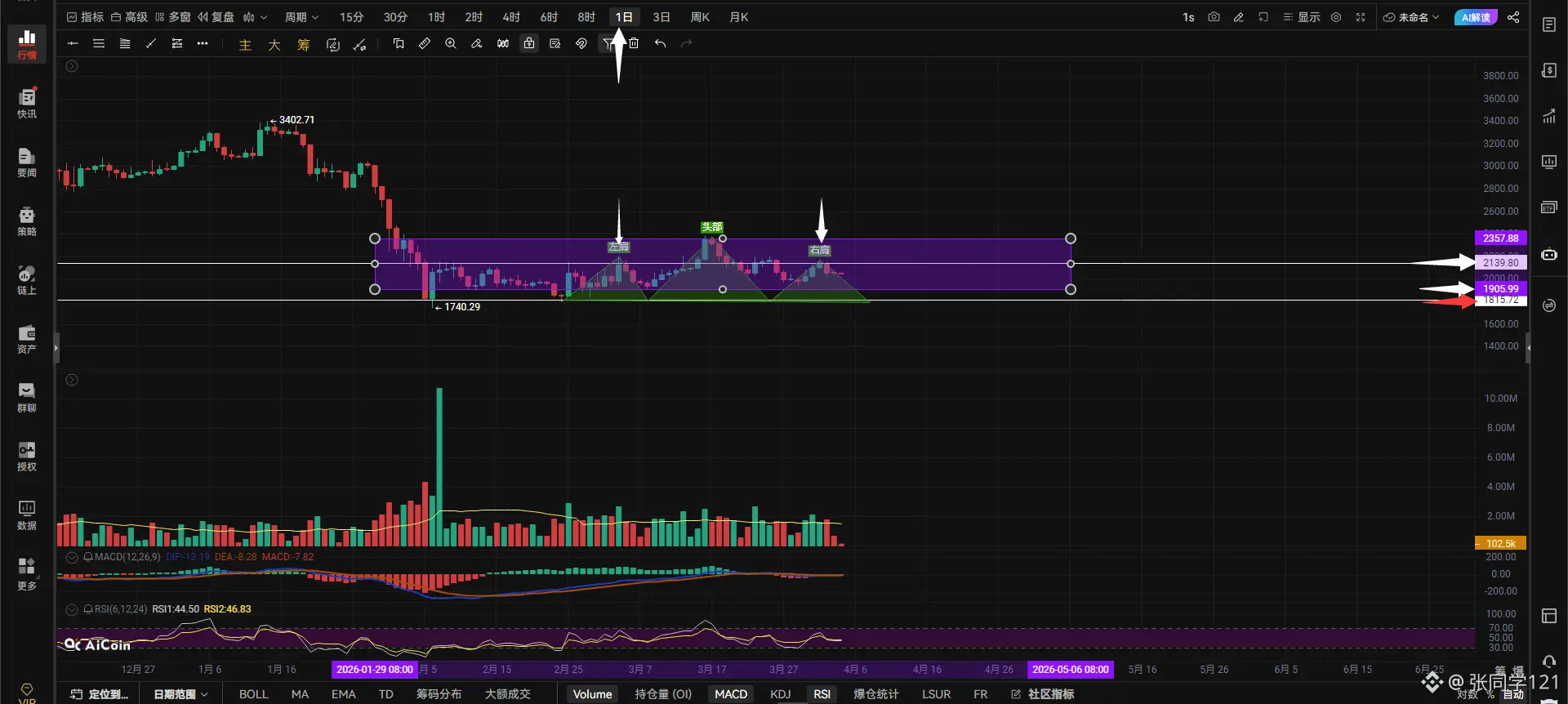Click the 2026-01-29 08:00 date marker

tap(375, 670)
